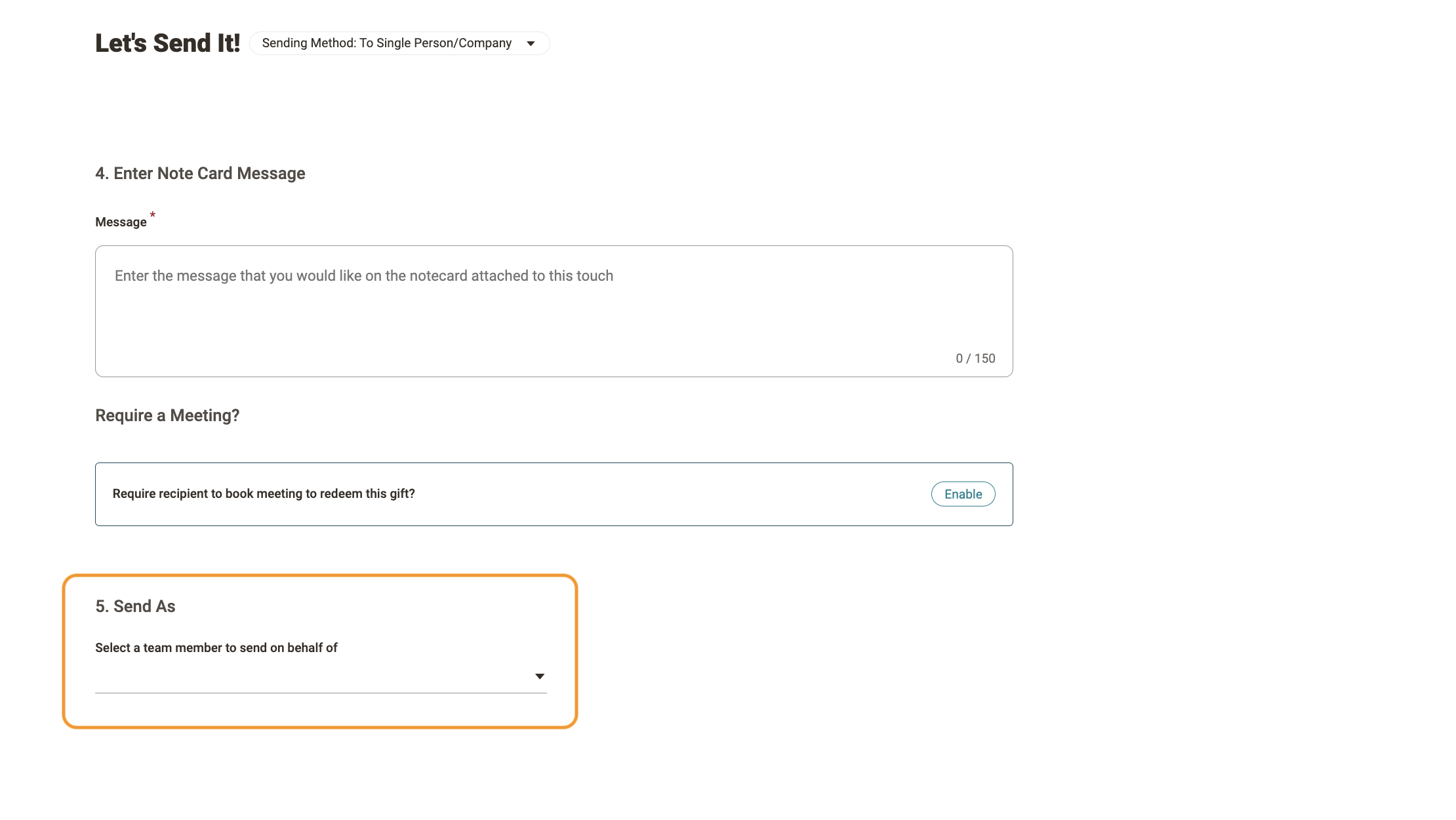This screenshot has height=820, width=1456.
Task: Click empty space inside the meeting requirement box
Action: pyautogui.click(x=669, y=494)
